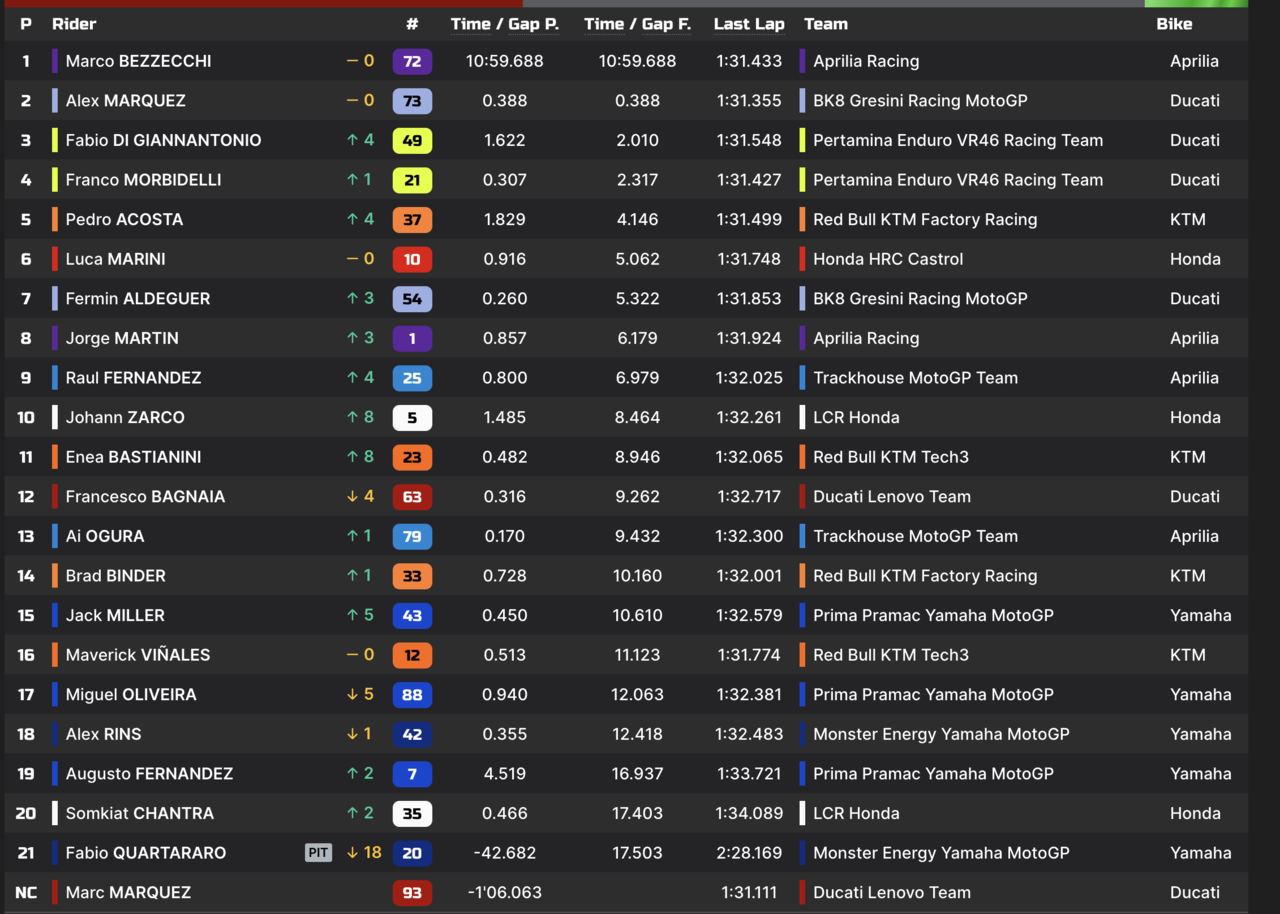Select rider Luca MARINI
Image resolution: width=1280 pixels, height=914 pixels.
pyautogui.click(x=115, y=259)
